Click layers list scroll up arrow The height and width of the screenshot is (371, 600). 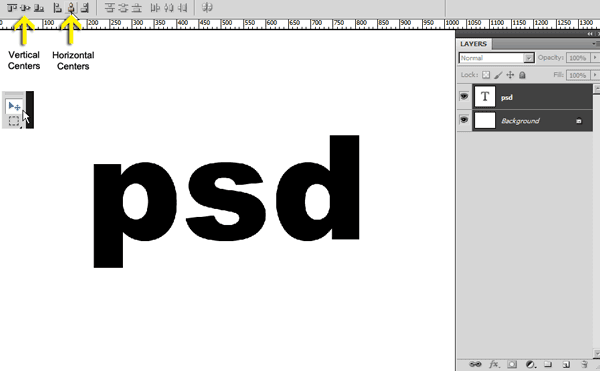click(597, 89)
